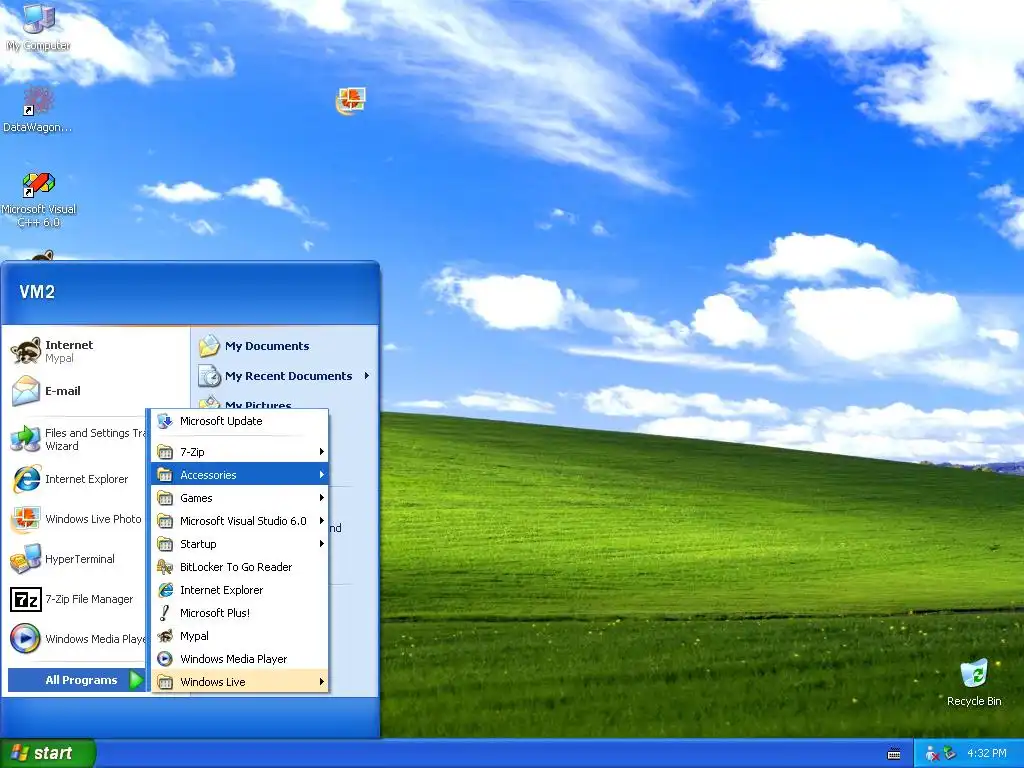Screen dimensions: 1024x768
Task: Click the Windows Media Player icon in programs list
Action: 165,658
